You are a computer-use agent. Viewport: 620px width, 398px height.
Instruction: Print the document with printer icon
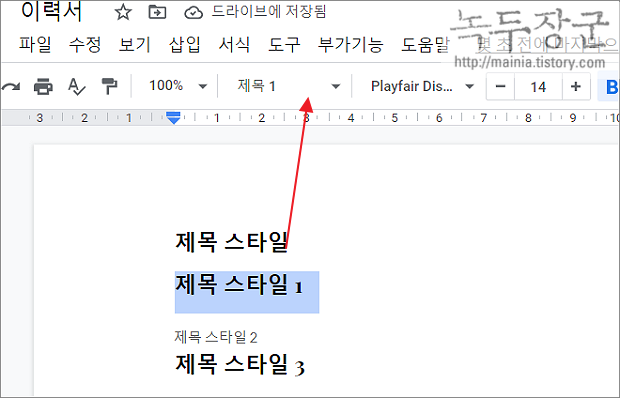[x=43, y=86]
